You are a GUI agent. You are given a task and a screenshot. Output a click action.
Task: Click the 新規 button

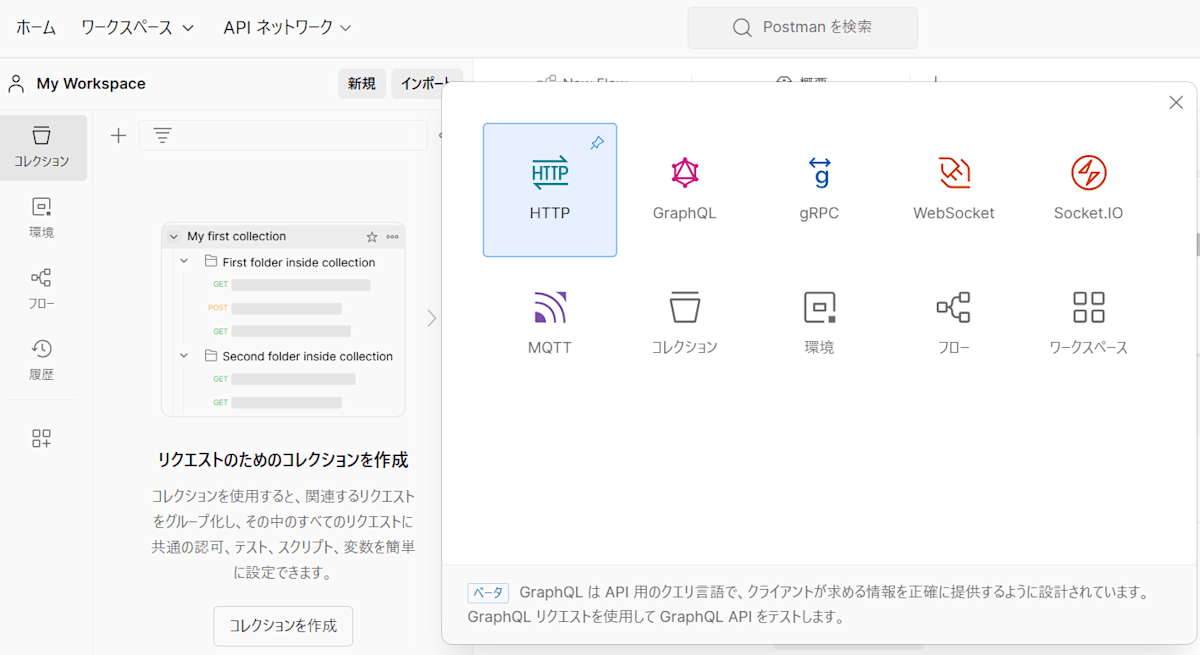(362, 84)
